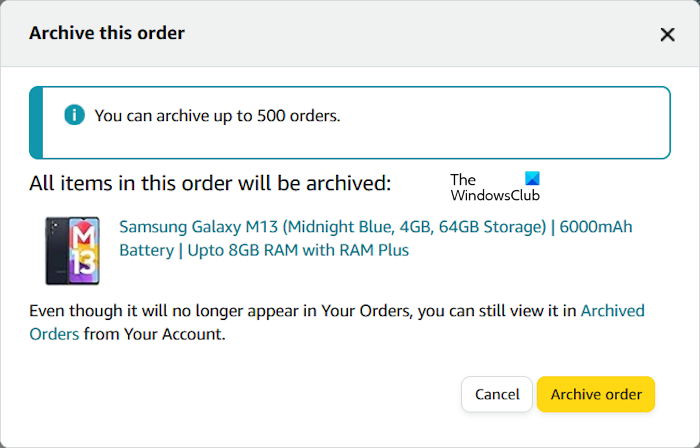The width and height of the screenshot is (700, 448).
Task: Click the 'Archive this order' dialog title
Action: (x=107, y=33)
